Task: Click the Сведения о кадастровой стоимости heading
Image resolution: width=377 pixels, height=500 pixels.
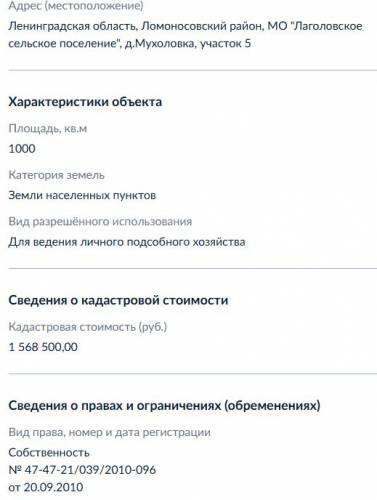Action: coord(118,300)
